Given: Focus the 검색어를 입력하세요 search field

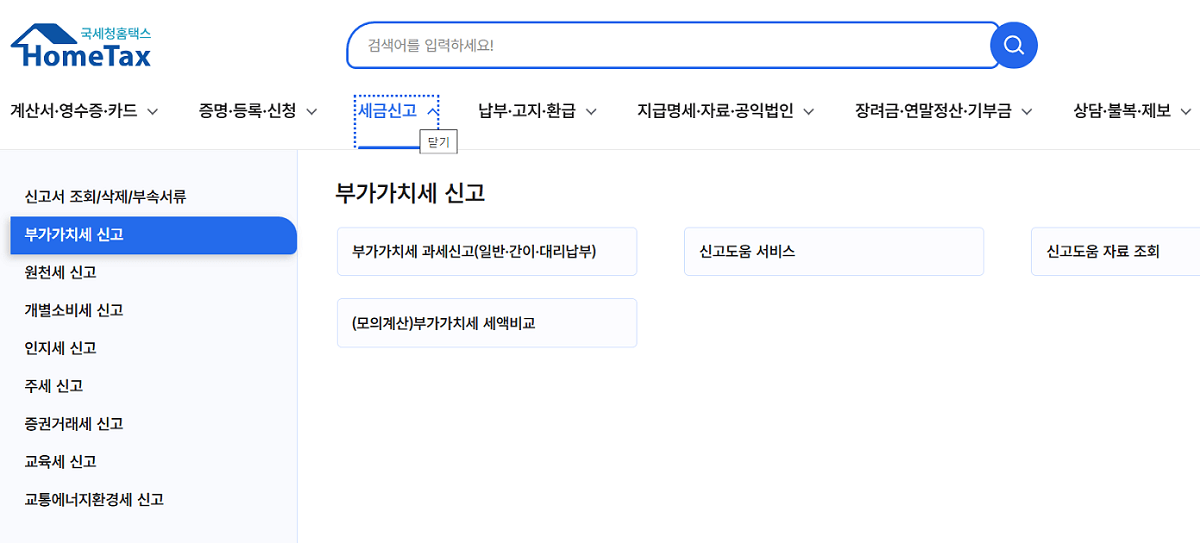Looking at the screenshot, I should click(673, 45).
